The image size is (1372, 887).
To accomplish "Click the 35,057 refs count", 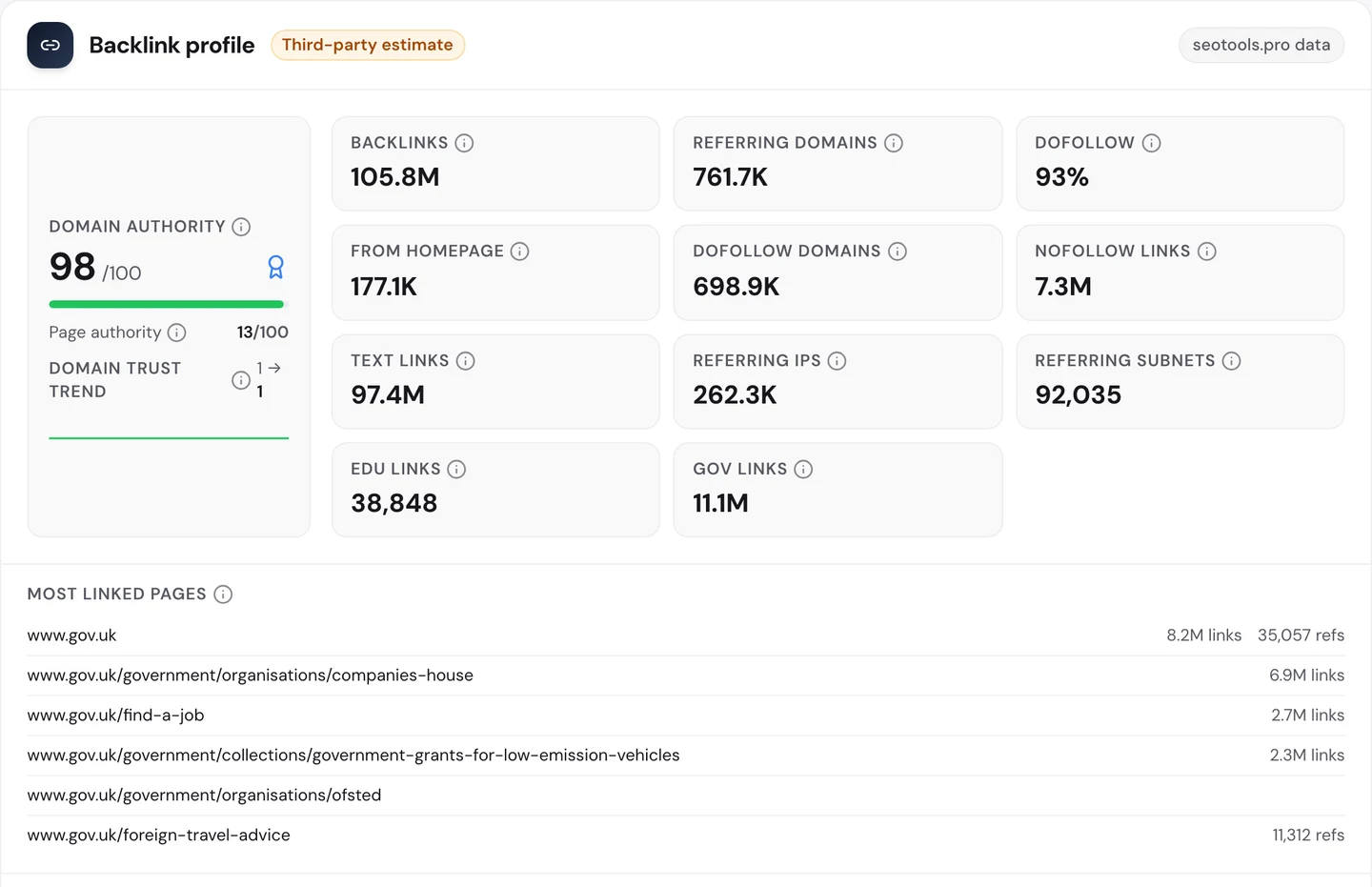I will point(1301,635).
